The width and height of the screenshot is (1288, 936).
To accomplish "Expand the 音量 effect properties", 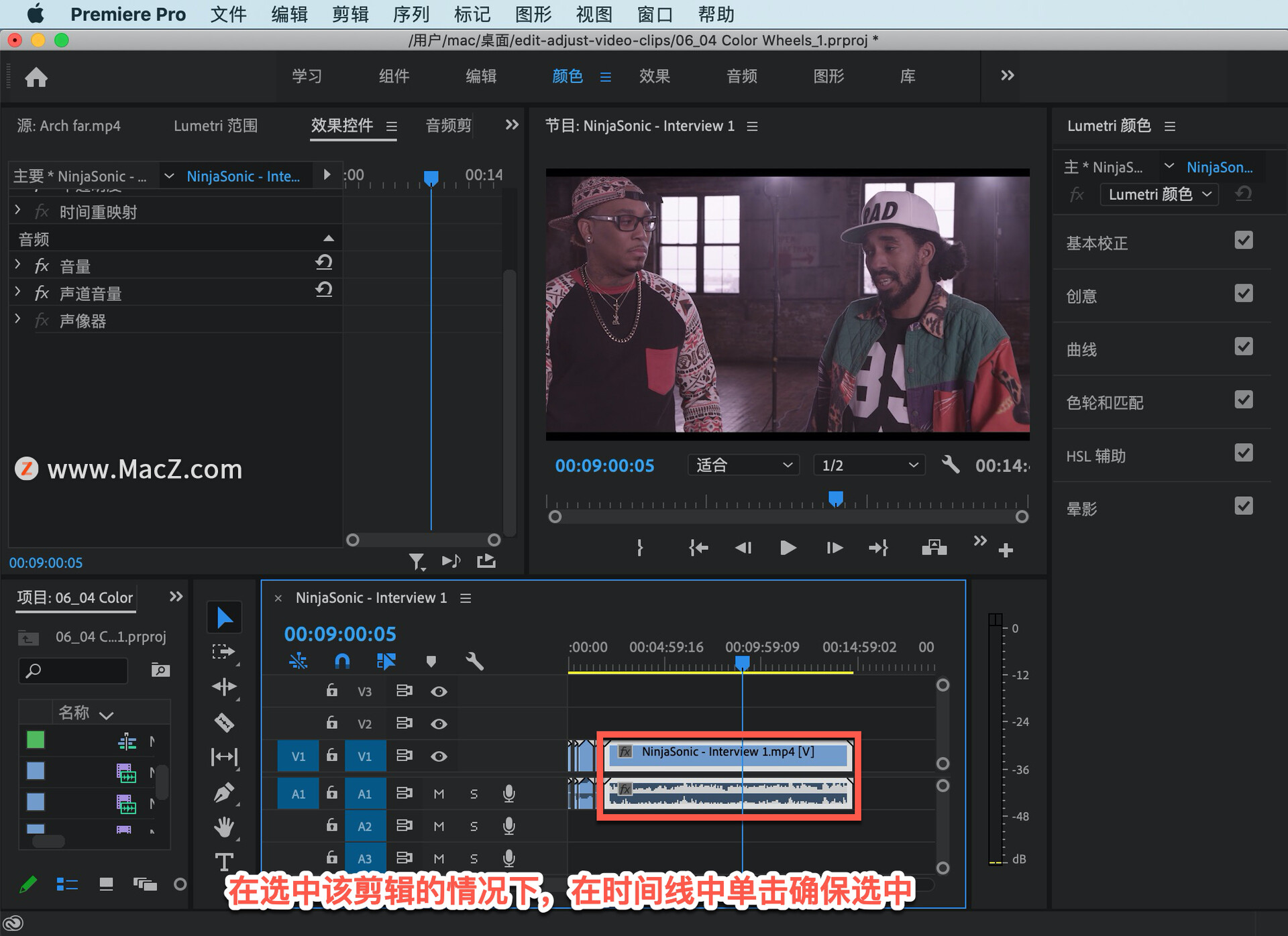I will tap(17, 265).
